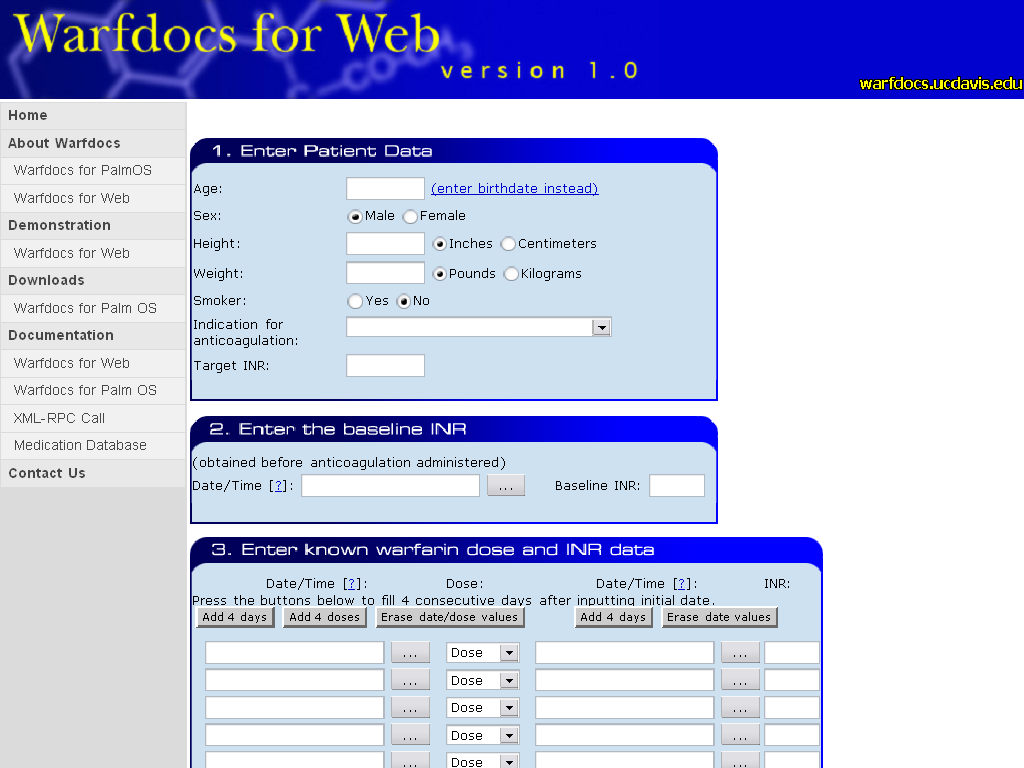This screenshot has height=768, width=1024.
Task: Open Documentation sidebar section
Action: tap(93, 335)
